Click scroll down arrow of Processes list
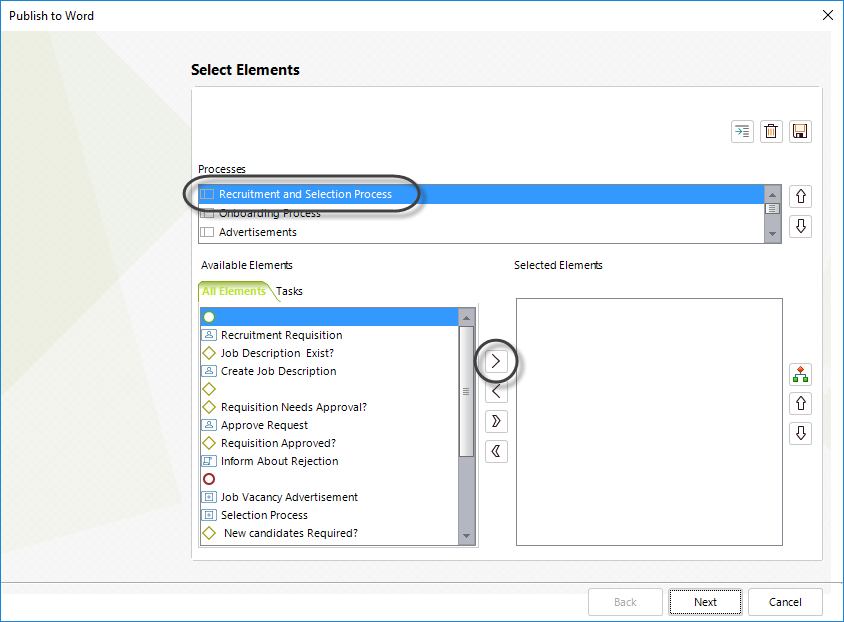This screenshot has width=844, height=622. coord(772,234)
